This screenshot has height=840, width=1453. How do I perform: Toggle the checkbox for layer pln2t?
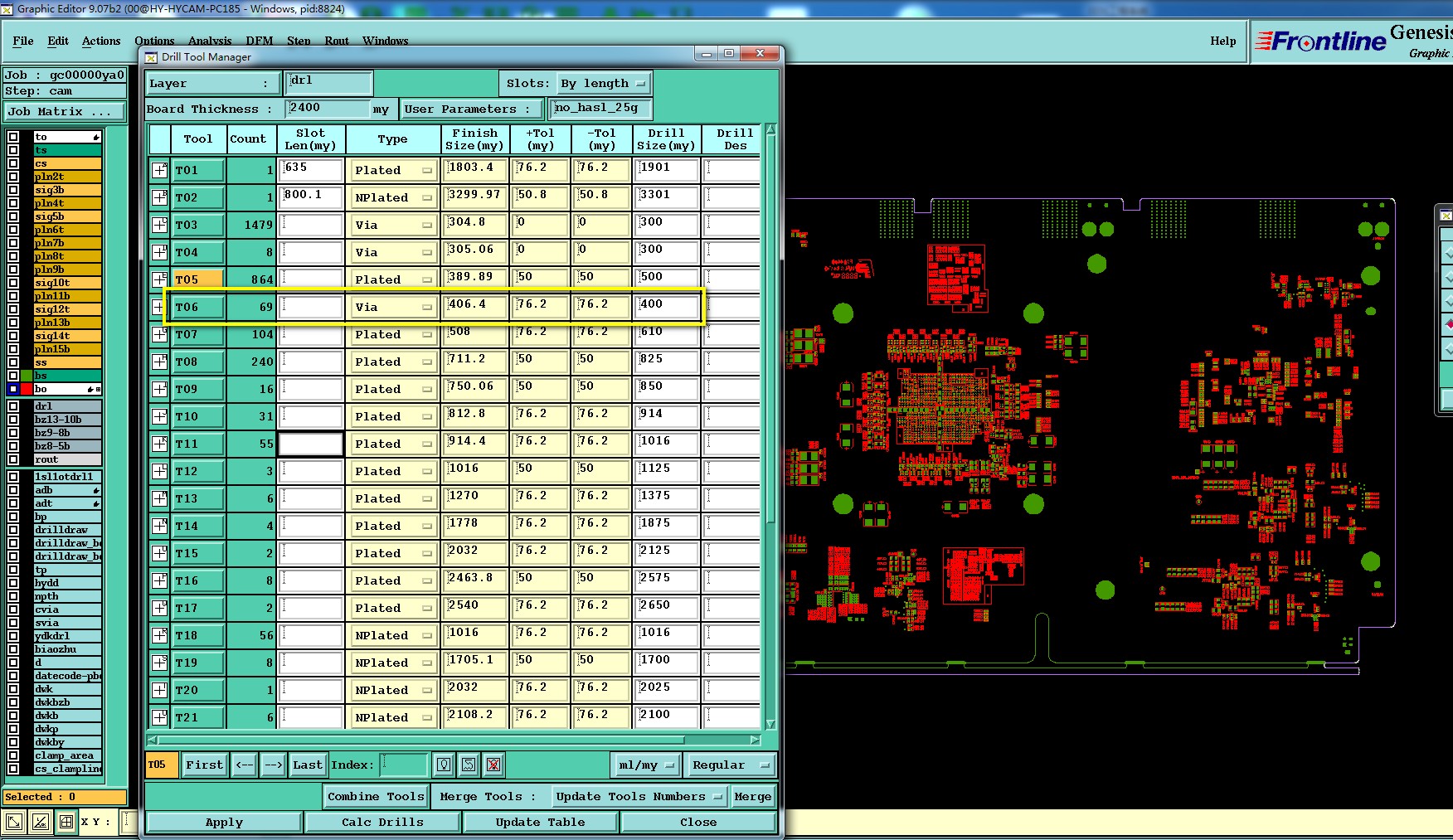pos(13,177)
